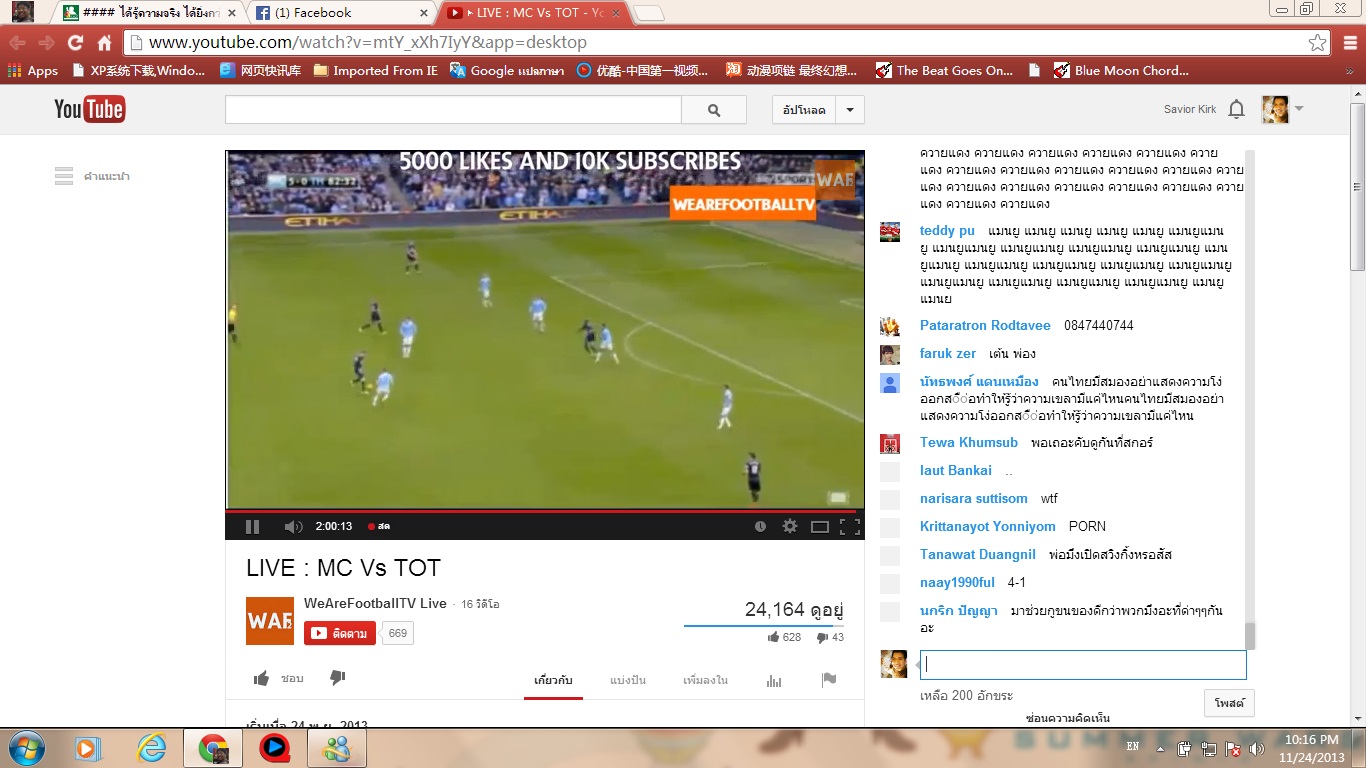This screenshot has height=768, width=1366.
Task: Close the Facebook tab
Action: coord(423,13)
